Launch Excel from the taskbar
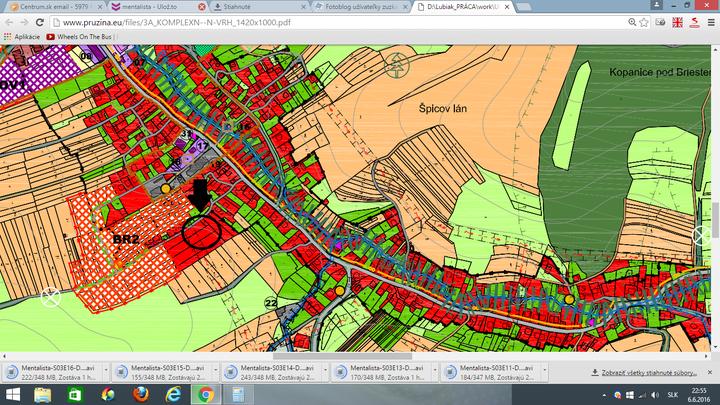 (77, 395)
